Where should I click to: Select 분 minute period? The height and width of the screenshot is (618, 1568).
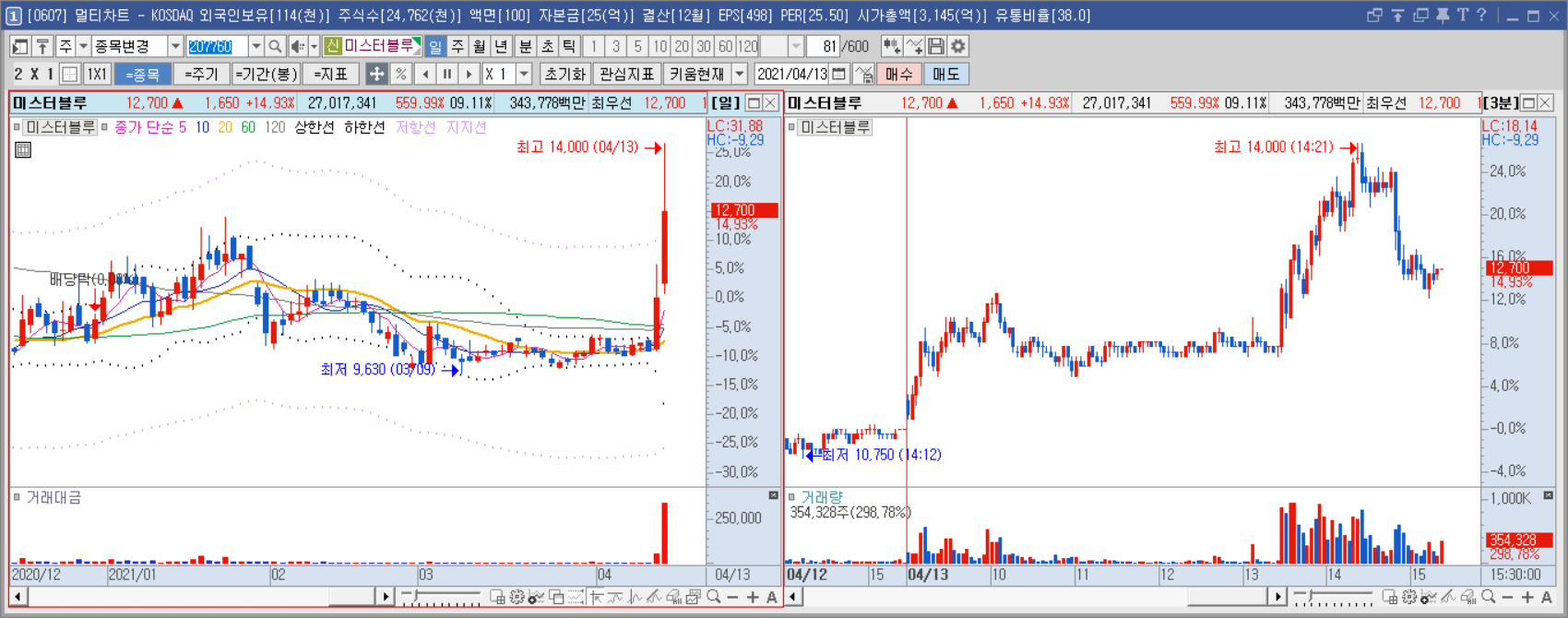pyautogui.click(x=525, y=46)
